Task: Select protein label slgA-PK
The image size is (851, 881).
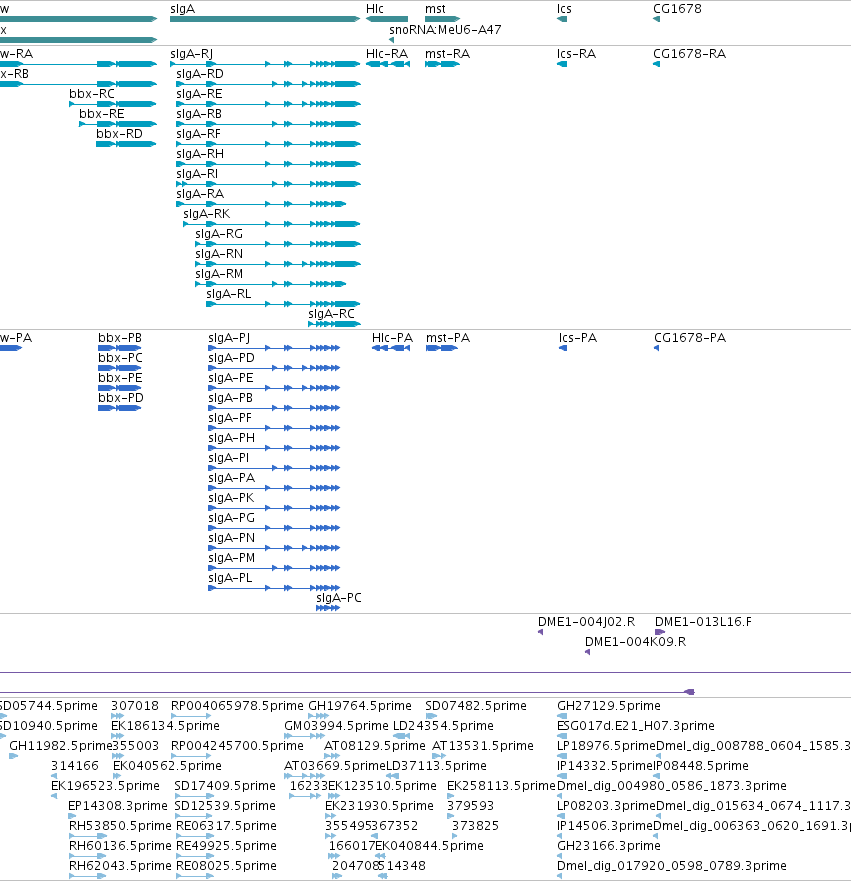Action: tap(231, 498)
